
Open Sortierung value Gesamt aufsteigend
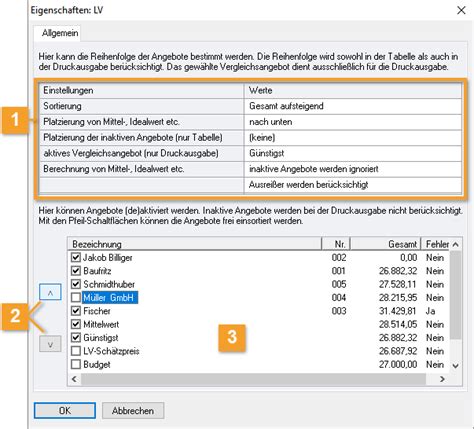353,106
